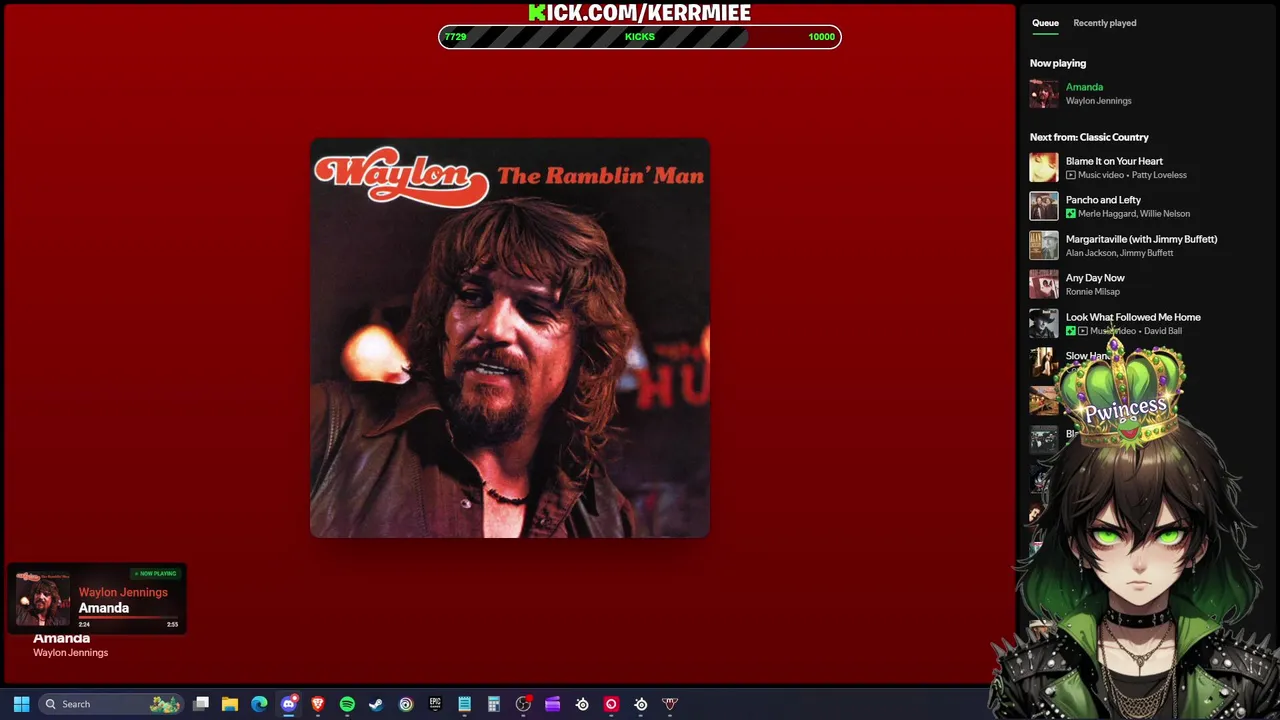Click the Amanda thumbnail in Now playing
Image resolution: width=1280 pixels, height=720 pixels.
click(x=1044, y=94)
